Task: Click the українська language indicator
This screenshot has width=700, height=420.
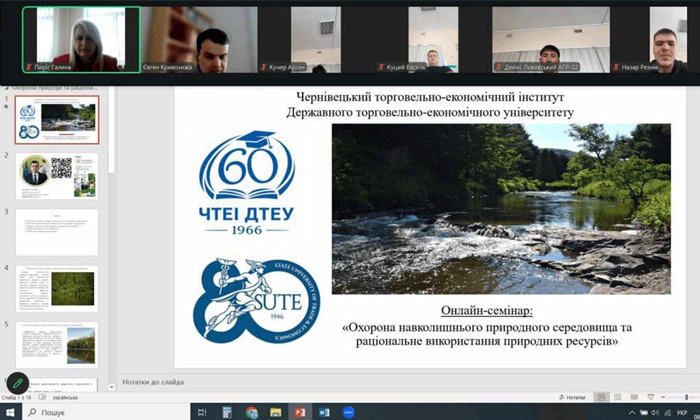Action: (x=65, y=397)
